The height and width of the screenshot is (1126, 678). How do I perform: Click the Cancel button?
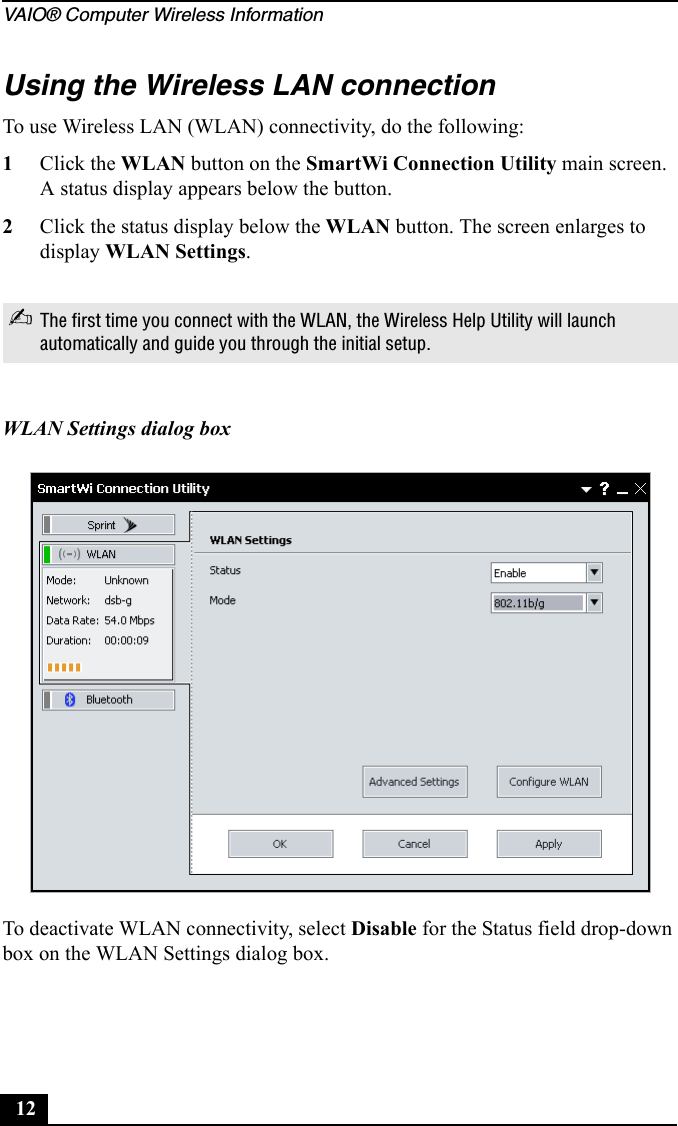(414, 844)
